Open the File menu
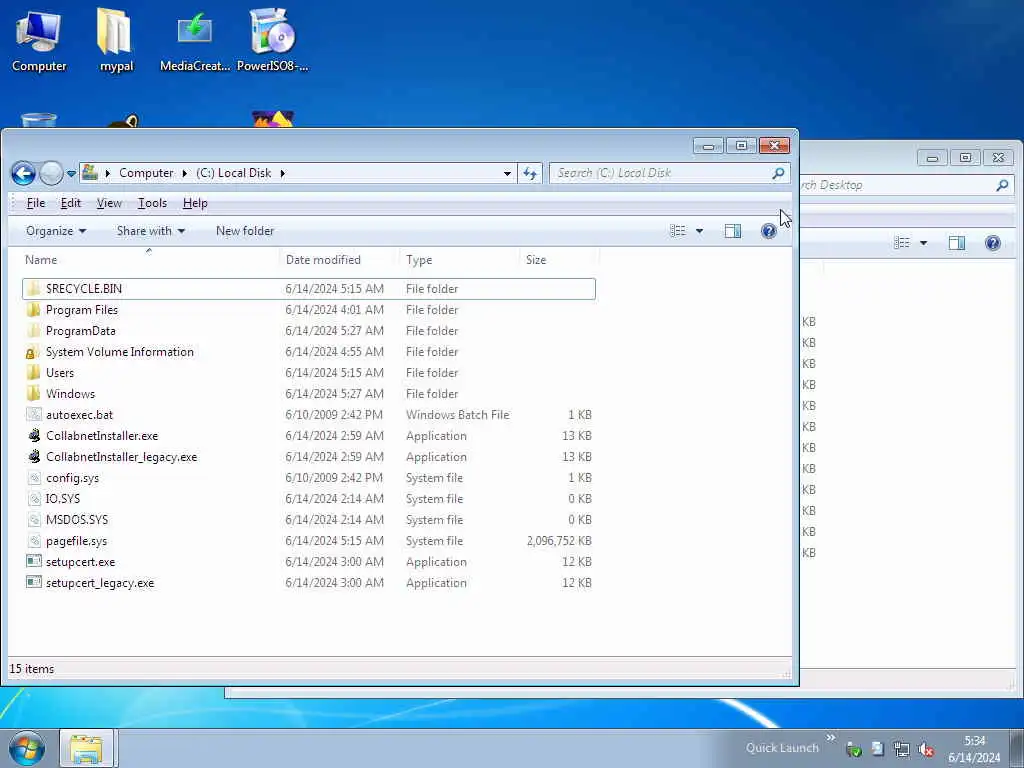Viewport: 1024px width, 768px height. click(36, 203)
